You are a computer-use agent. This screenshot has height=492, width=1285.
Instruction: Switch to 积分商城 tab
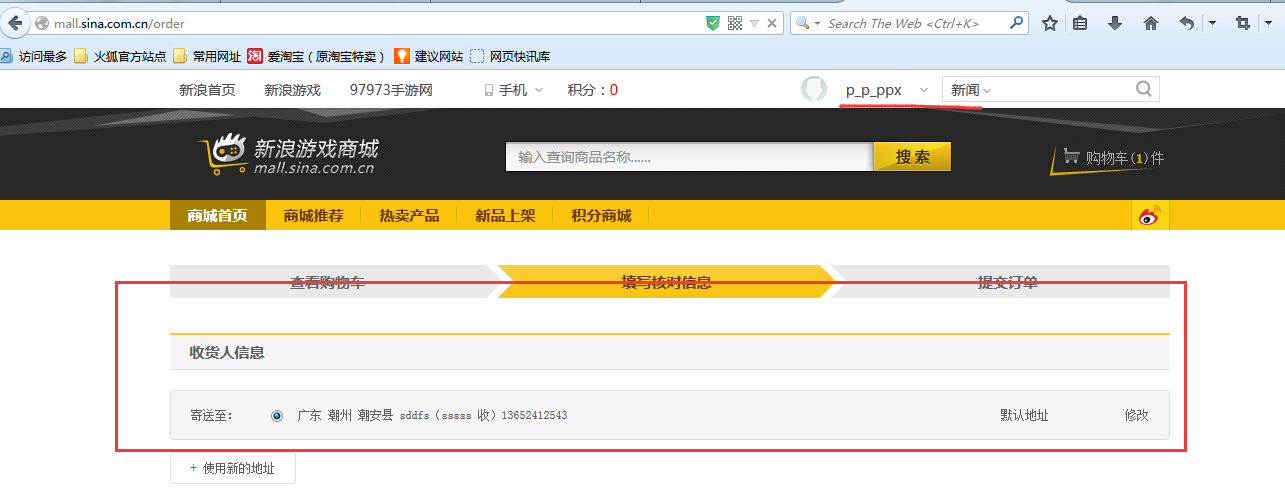pos(601,215)
